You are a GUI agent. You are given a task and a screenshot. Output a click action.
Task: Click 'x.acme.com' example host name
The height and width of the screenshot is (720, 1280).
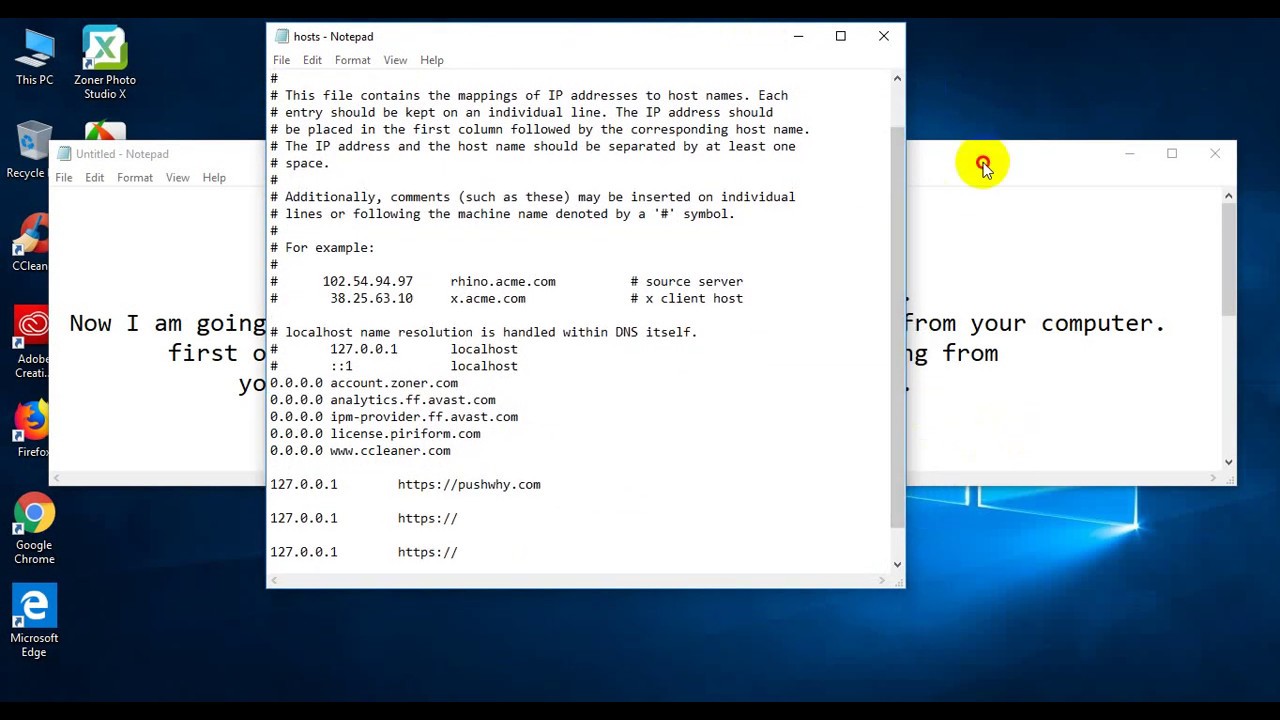488,299
